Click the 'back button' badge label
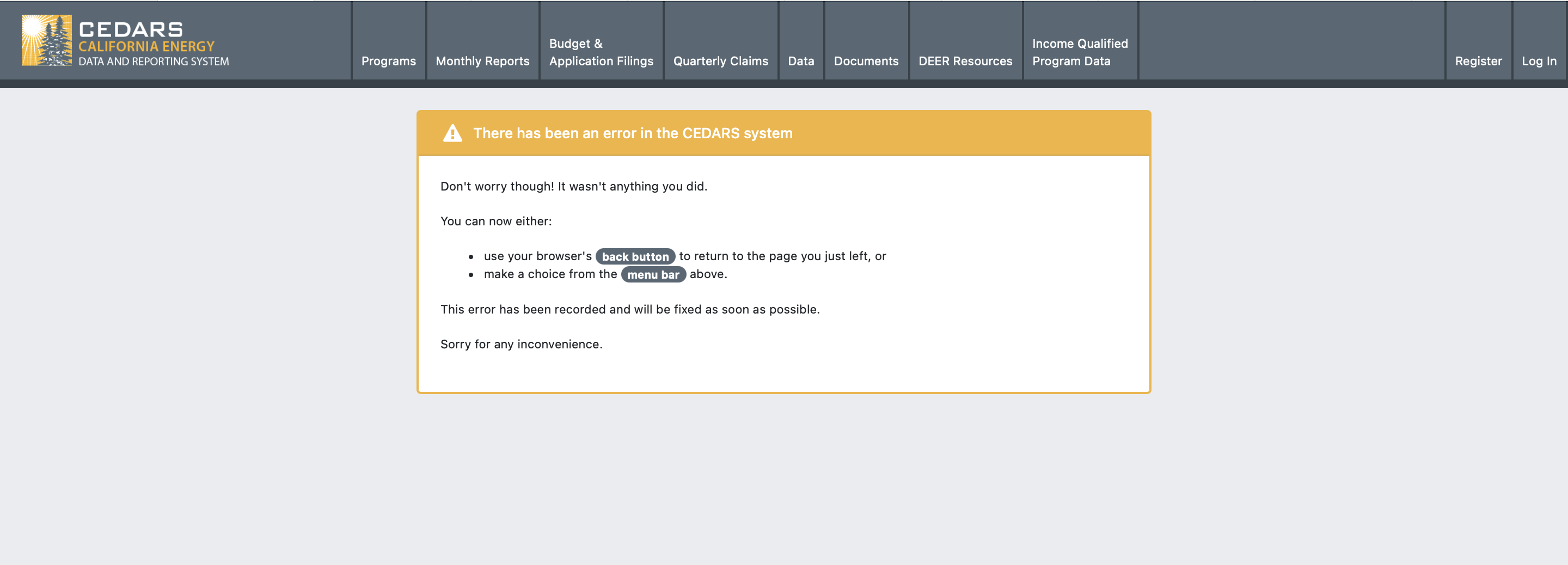1568x565 pixels. (x=635, y=256)
